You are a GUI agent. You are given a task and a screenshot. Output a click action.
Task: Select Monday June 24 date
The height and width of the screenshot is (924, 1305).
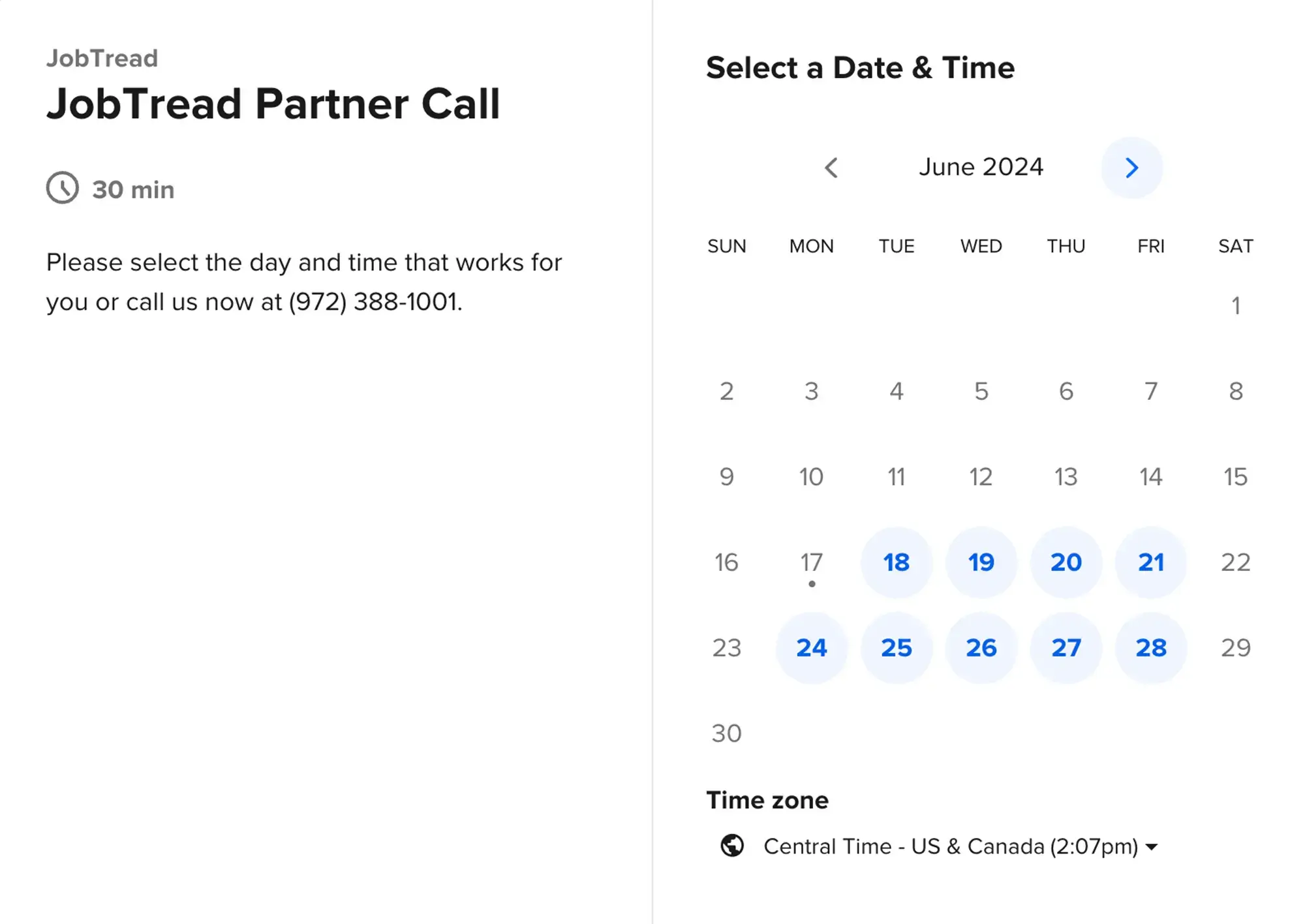[x=812, y=648]
